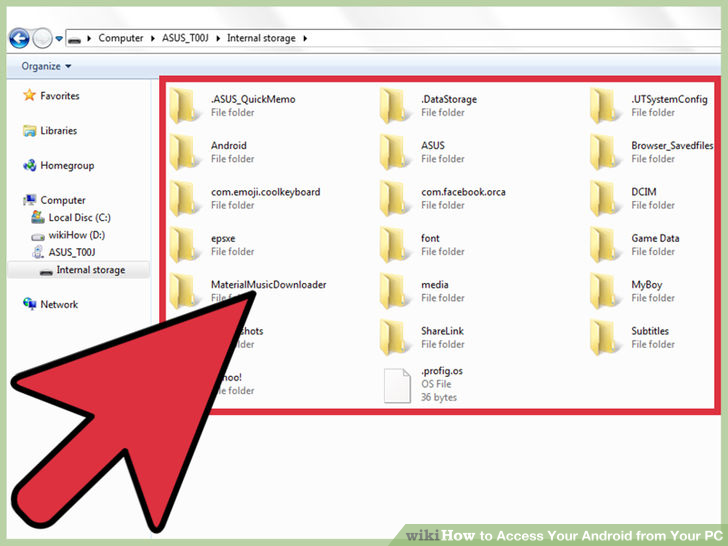Click the MaterialMusicDownloader folder name

pos(268,285)
